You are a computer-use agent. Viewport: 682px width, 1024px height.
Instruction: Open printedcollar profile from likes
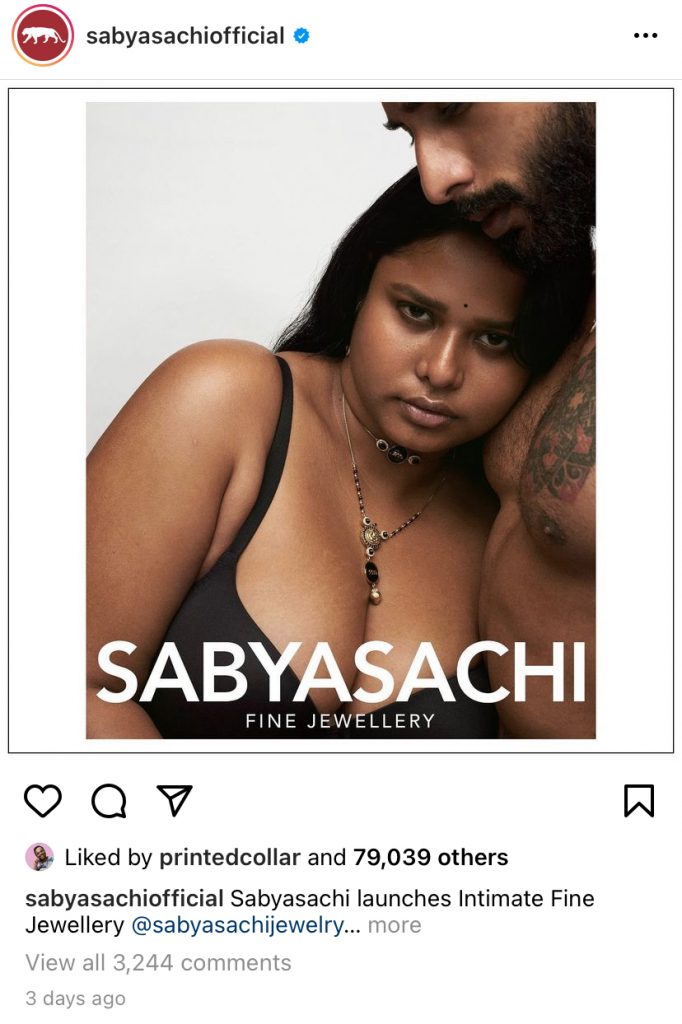click(230, 857)
